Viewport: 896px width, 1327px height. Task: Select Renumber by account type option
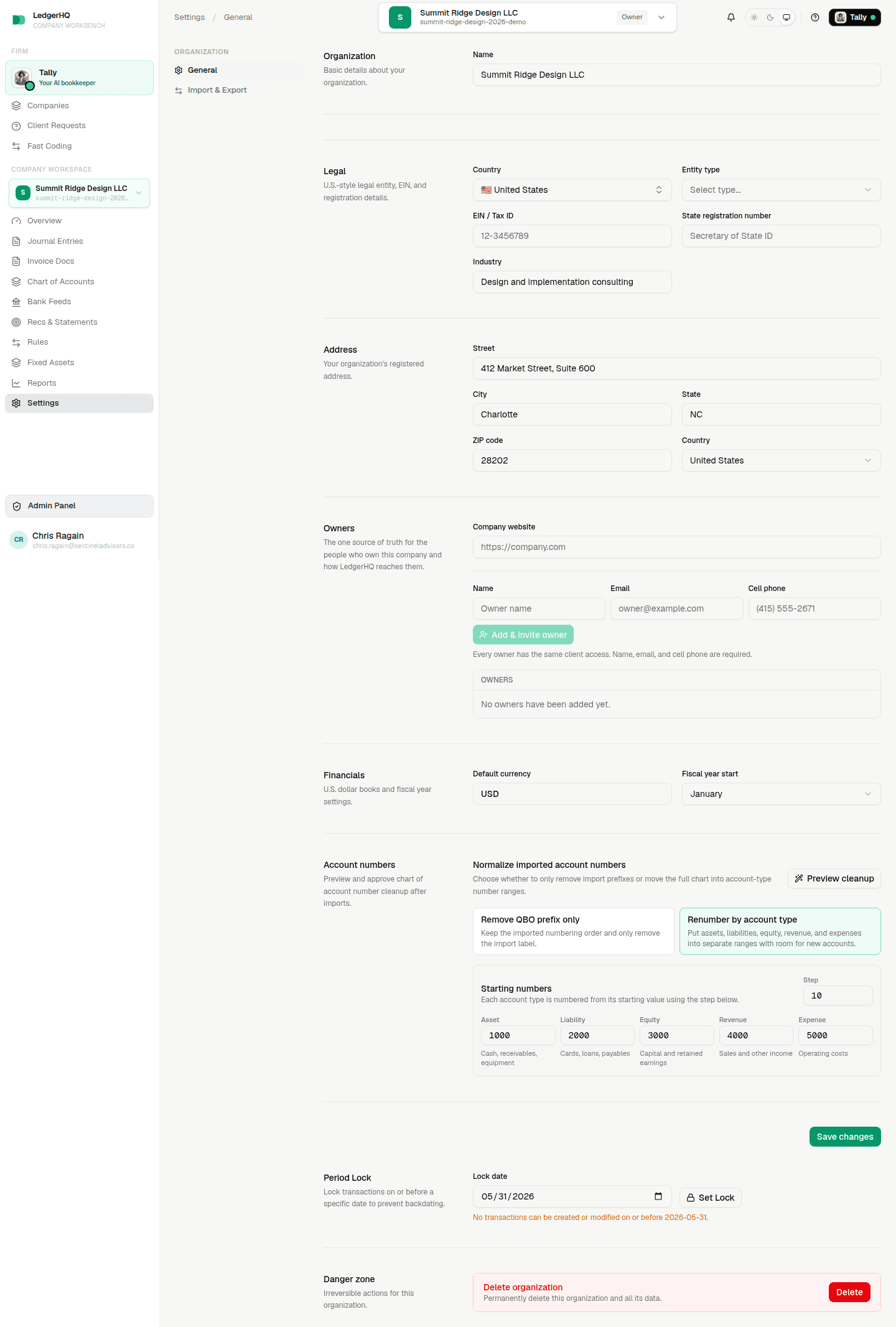[x=780, y=931]
